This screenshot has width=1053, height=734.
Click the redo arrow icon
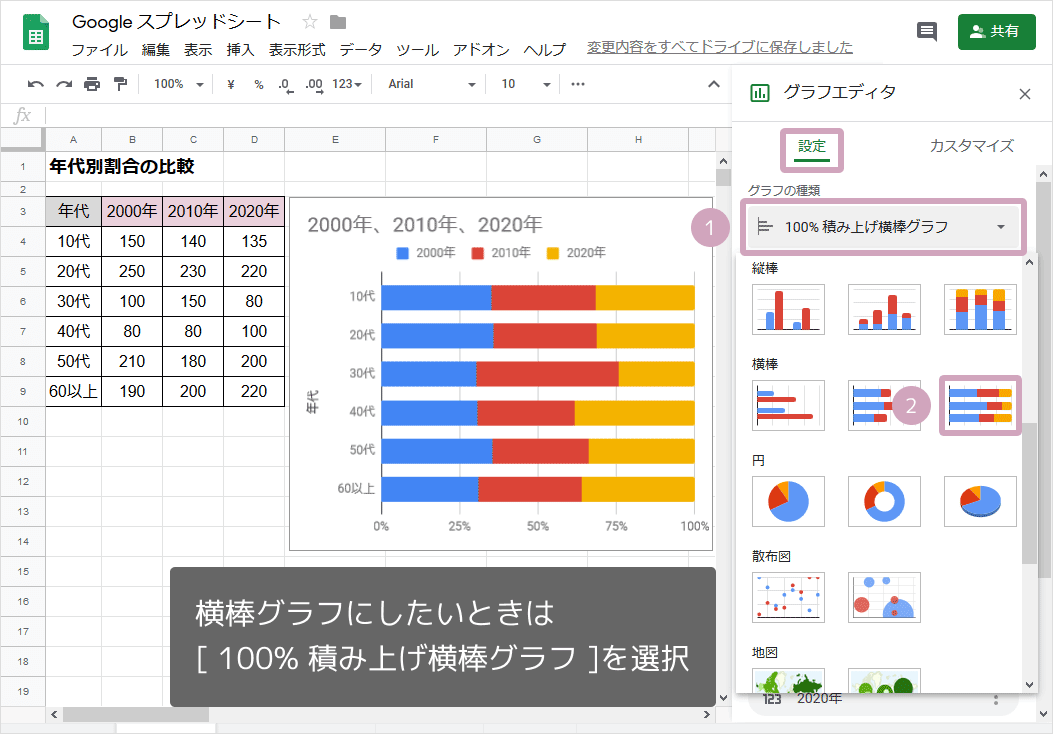click(x=64, y=84)
